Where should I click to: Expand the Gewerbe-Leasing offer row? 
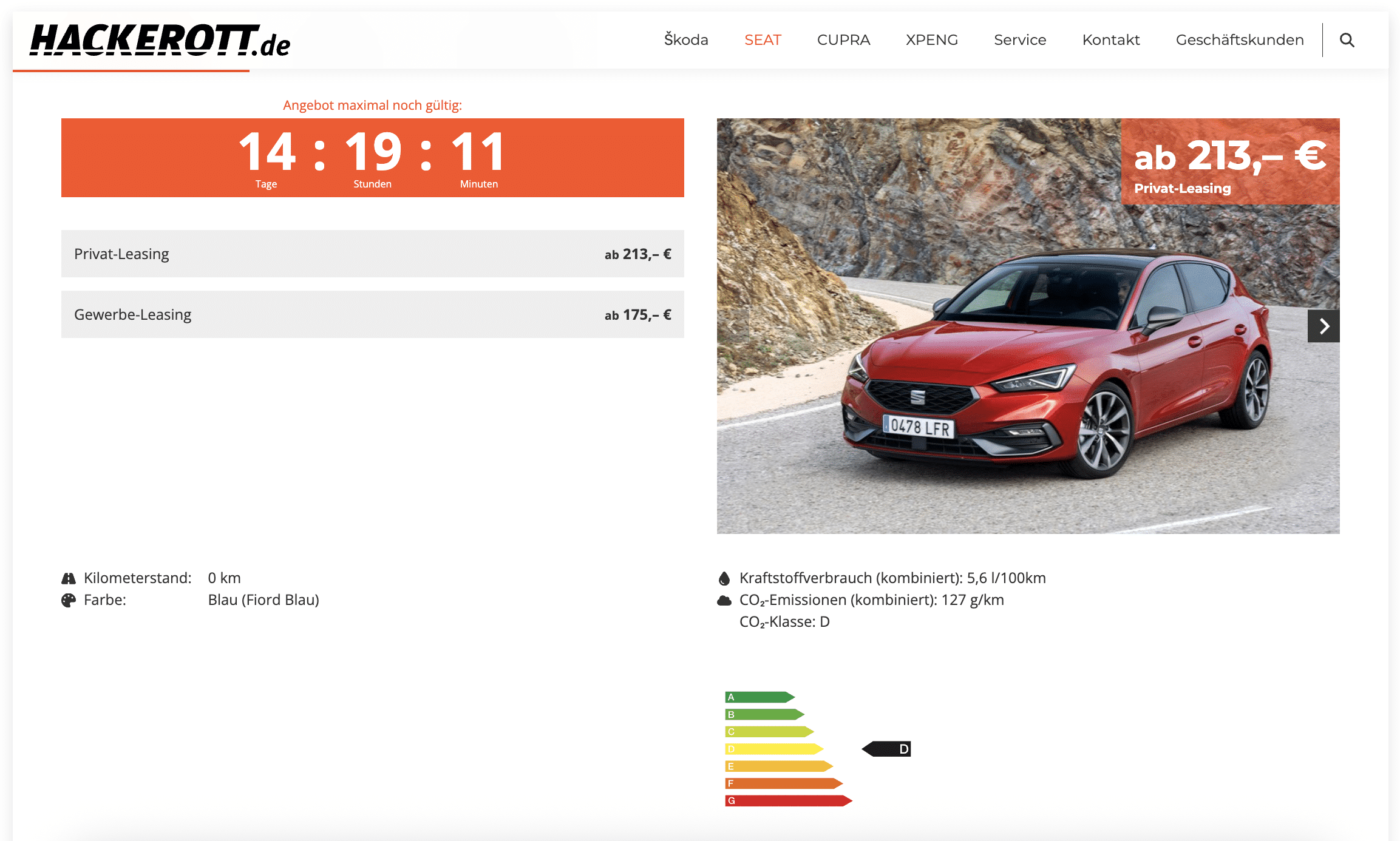click(x=372, y=314)
